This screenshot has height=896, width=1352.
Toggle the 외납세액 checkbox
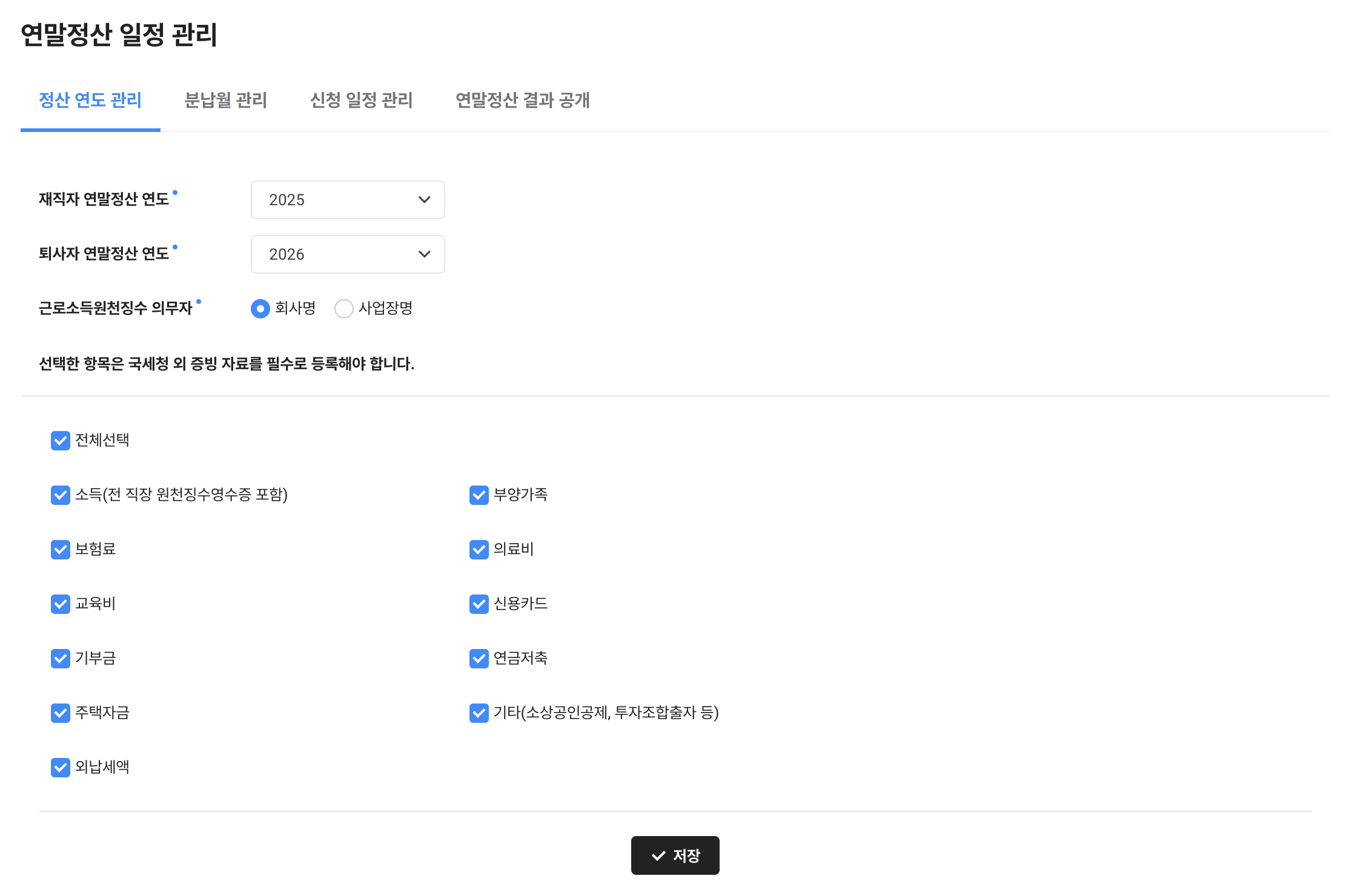point(61,768)
